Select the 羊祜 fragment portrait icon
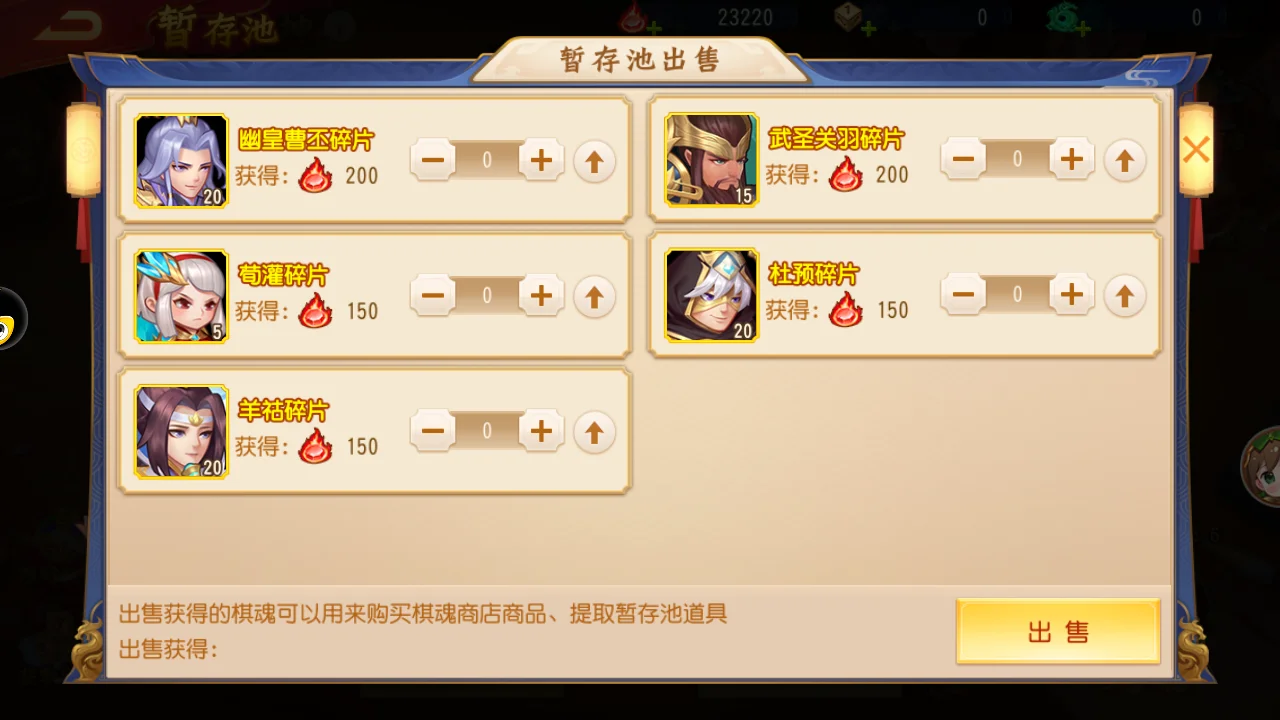Viewport: 1280px width, 720px height. coord(182,432)
